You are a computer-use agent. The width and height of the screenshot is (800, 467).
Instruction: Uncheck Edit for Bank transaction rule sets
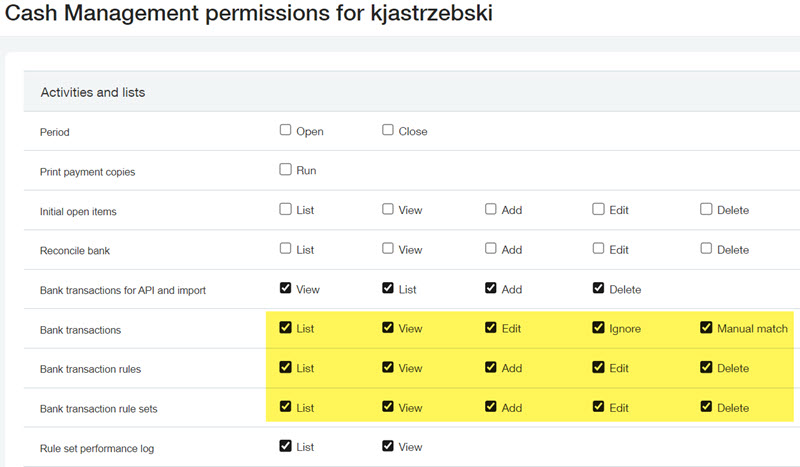[598, 407]
